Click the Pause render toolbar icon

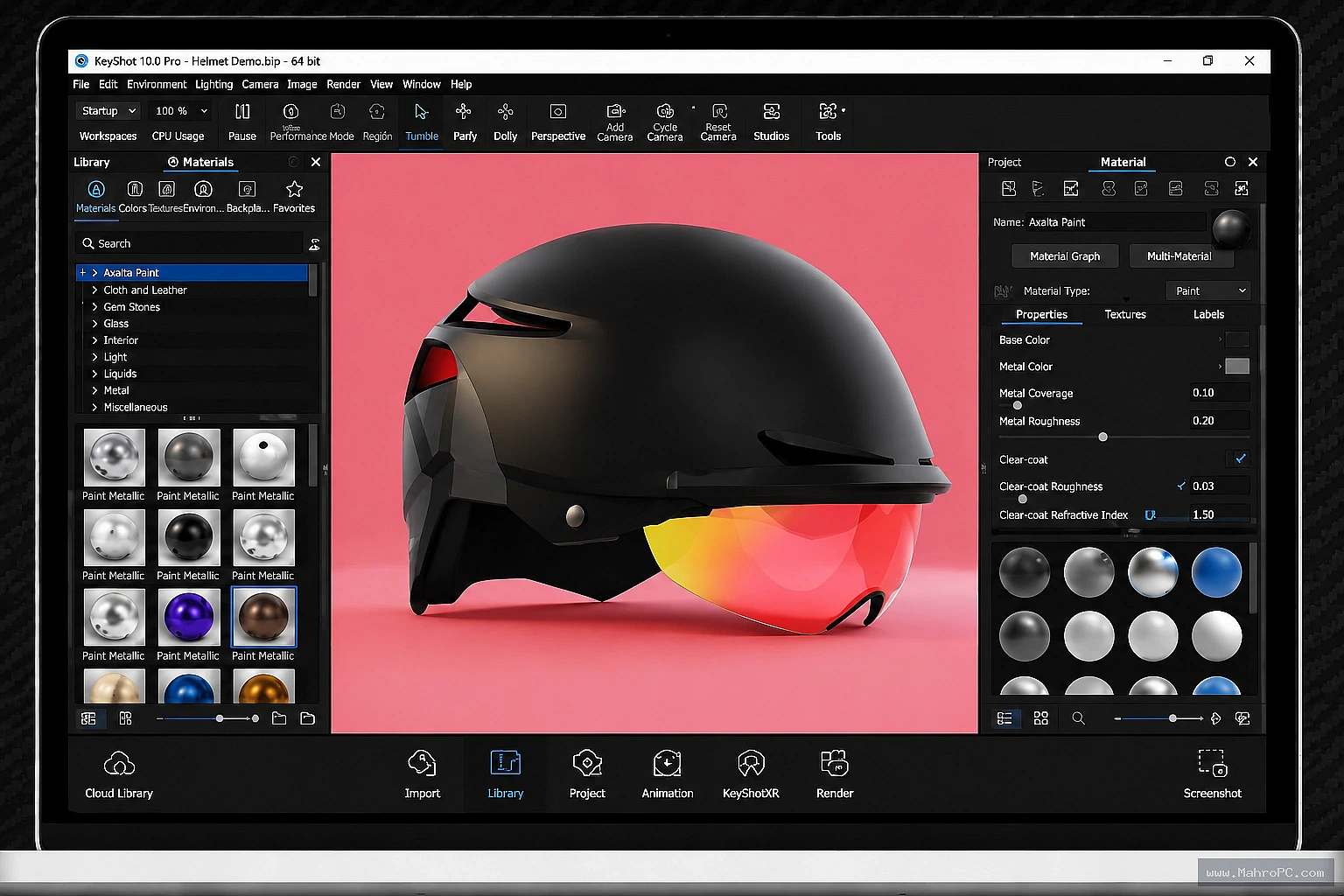(x=242, y=112)
